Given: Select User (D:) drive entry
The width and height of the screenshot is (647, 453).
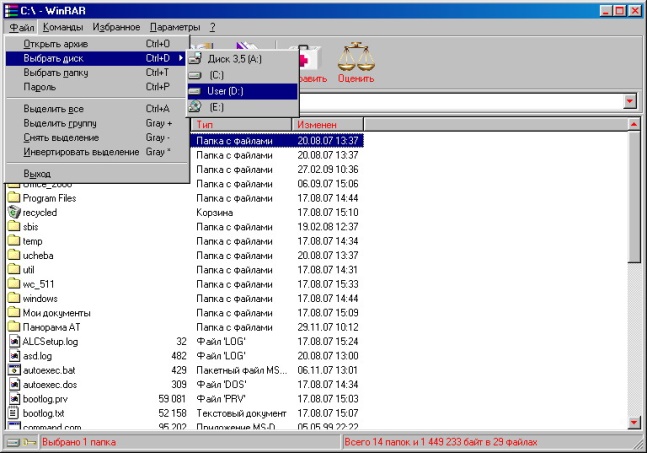Looking at the screenshot, I should (243, 91).
